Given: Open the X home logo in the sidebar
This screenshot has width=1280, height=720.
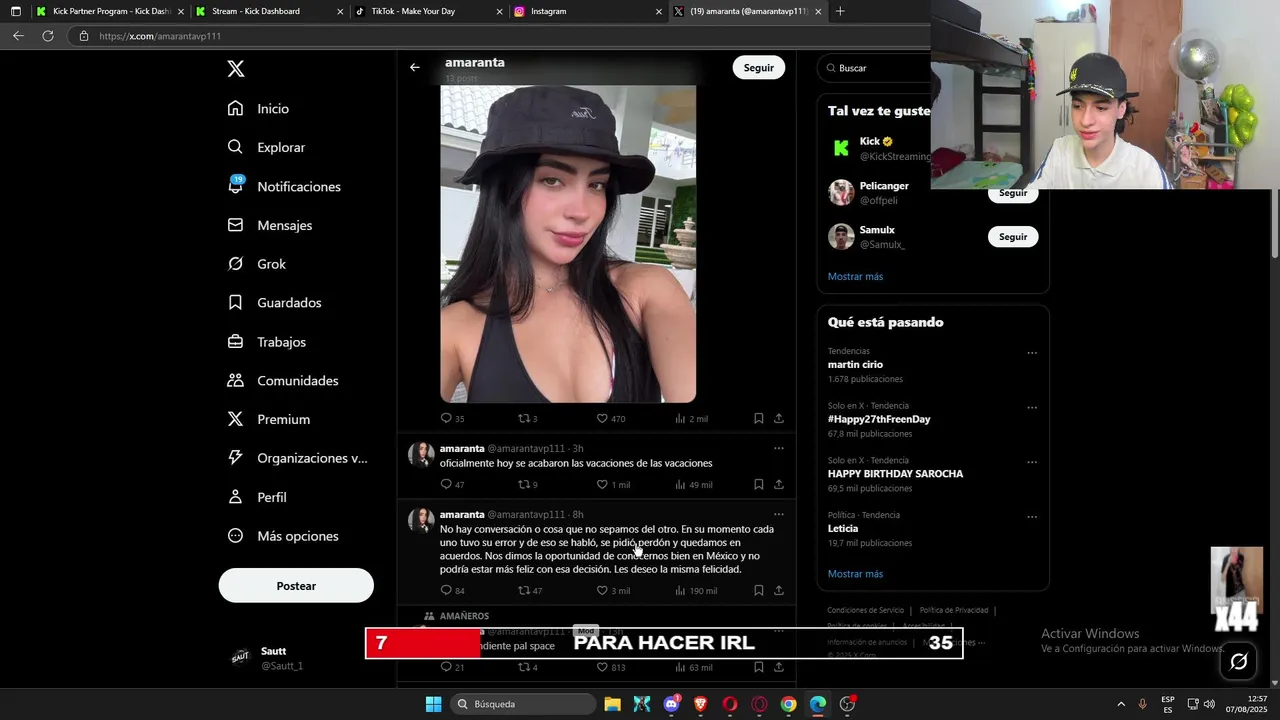Looking at the screenshot, I should [236, 69].
